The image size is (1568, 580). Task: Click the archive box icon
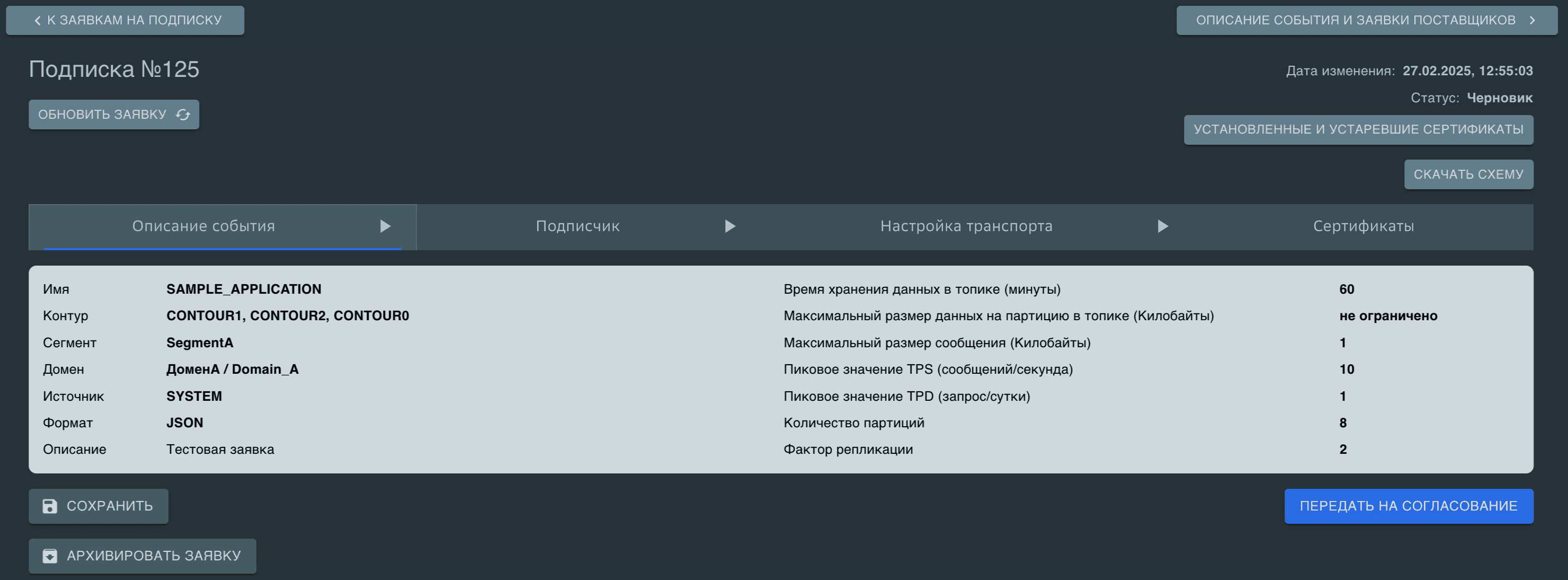coord(50,556)
